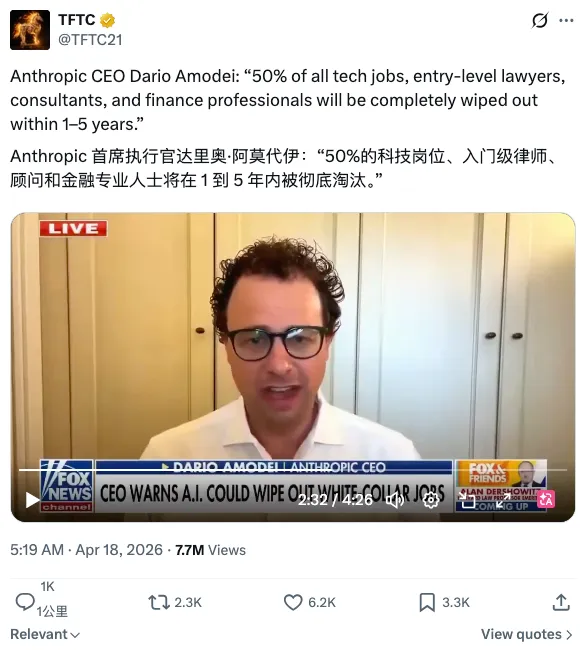Screen dimensions: 587x650
Task: Expand the Relevant sort dropdown
Action: tap(45, 634)
